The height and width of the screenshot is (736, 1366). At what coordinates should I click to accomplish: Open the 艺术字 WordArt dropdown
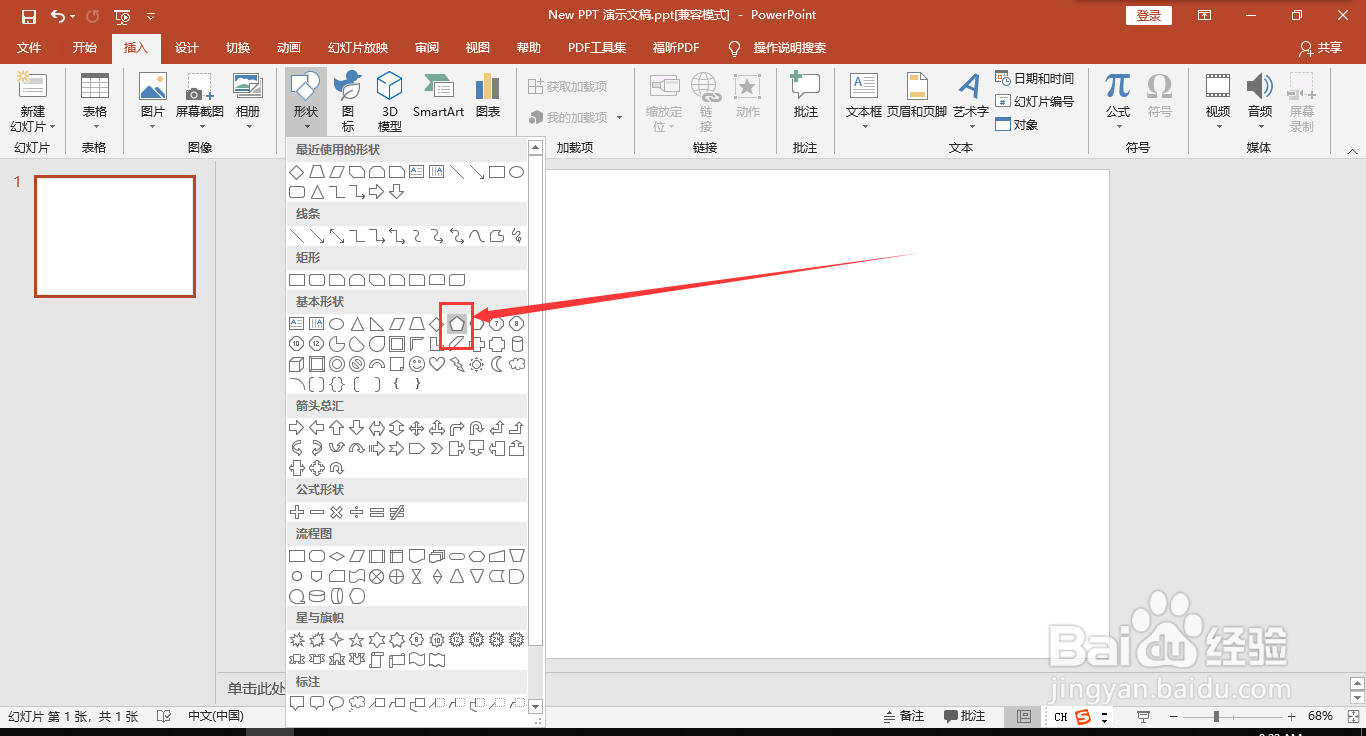(970, 101)
